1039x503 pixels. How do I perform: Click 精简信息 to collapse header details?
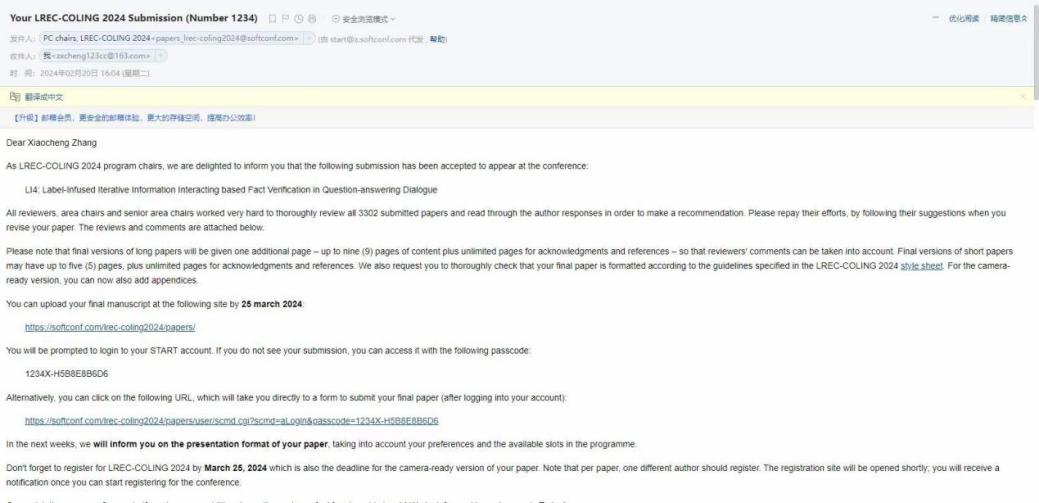click(1009, 19)
